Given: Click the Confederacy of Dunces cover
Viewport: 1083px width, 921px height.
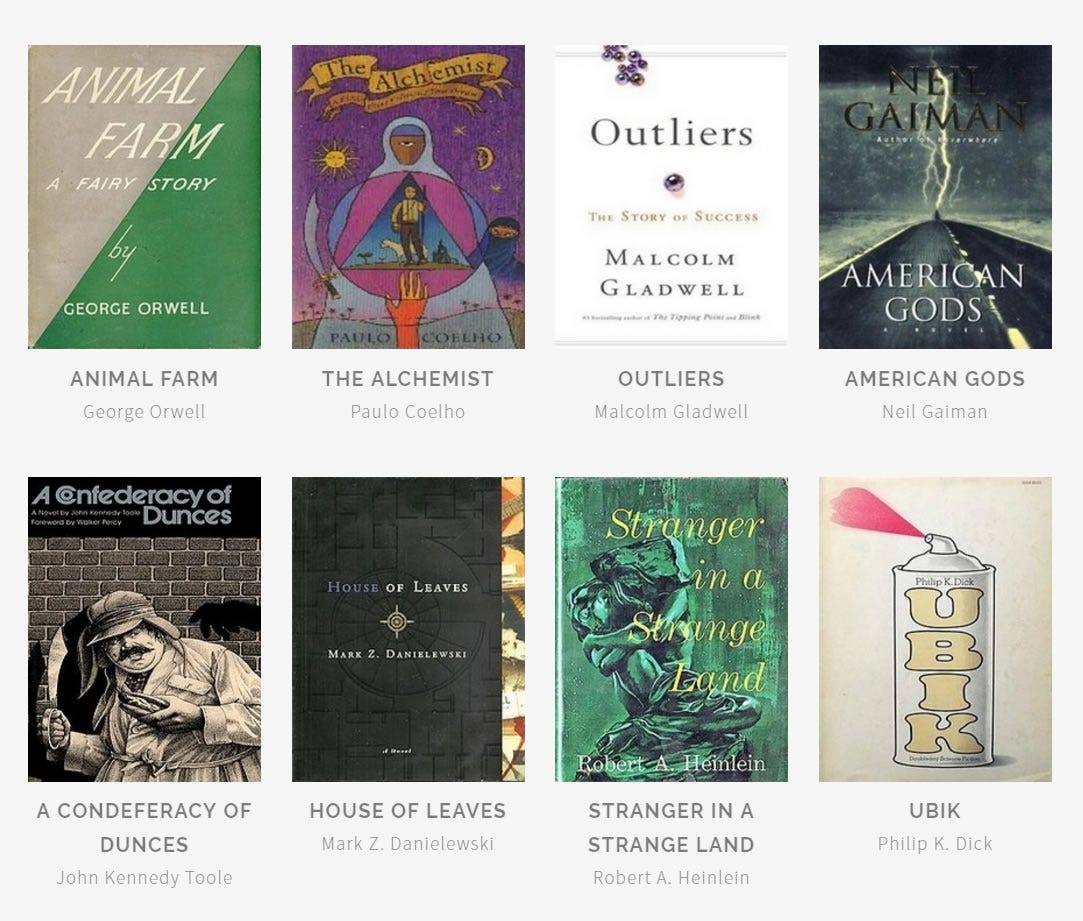Looking at the screenshot, I should [144, 629].
